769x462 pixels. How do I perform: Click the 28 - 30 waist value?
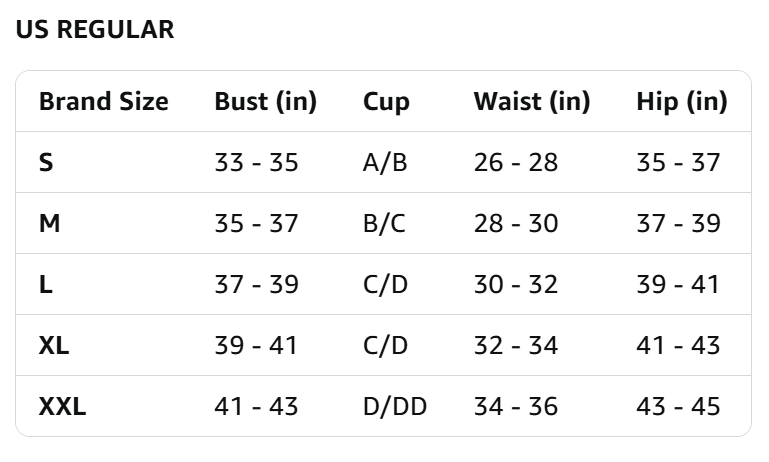point(515,223)
